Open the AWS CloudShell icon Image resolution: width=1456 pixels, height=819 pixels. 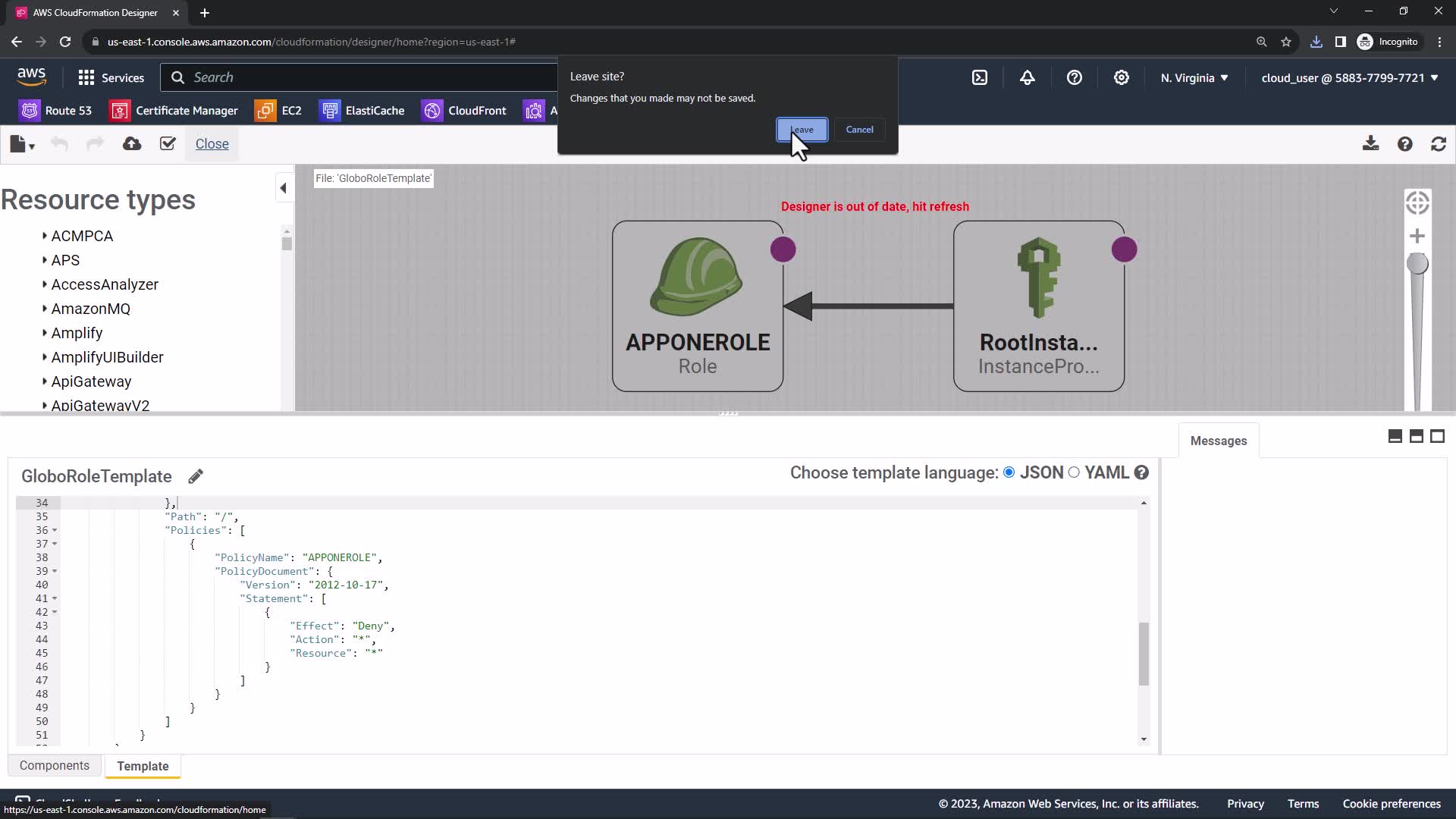(x=980, y=77)
